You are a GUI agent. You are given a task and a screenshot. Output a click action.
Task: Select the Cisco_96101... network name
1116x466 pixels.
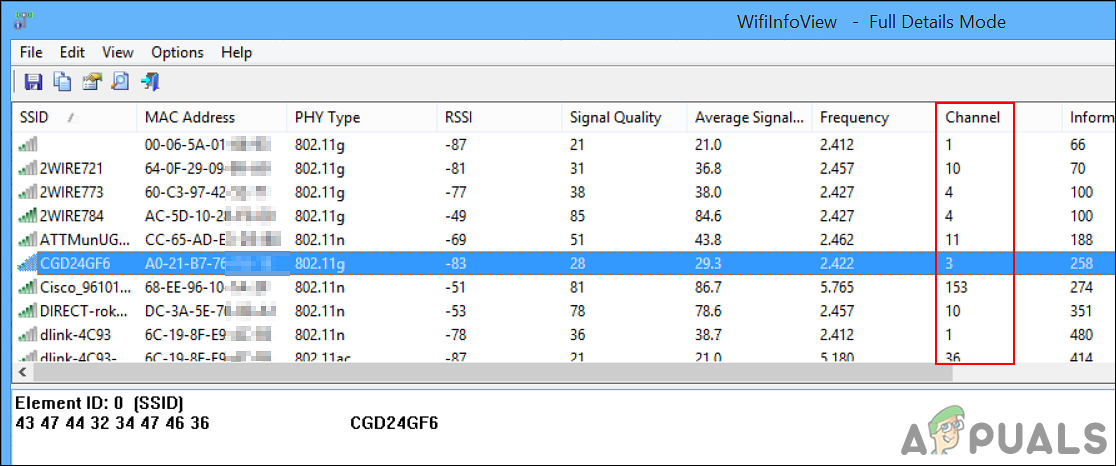click(x=85, y=287)
